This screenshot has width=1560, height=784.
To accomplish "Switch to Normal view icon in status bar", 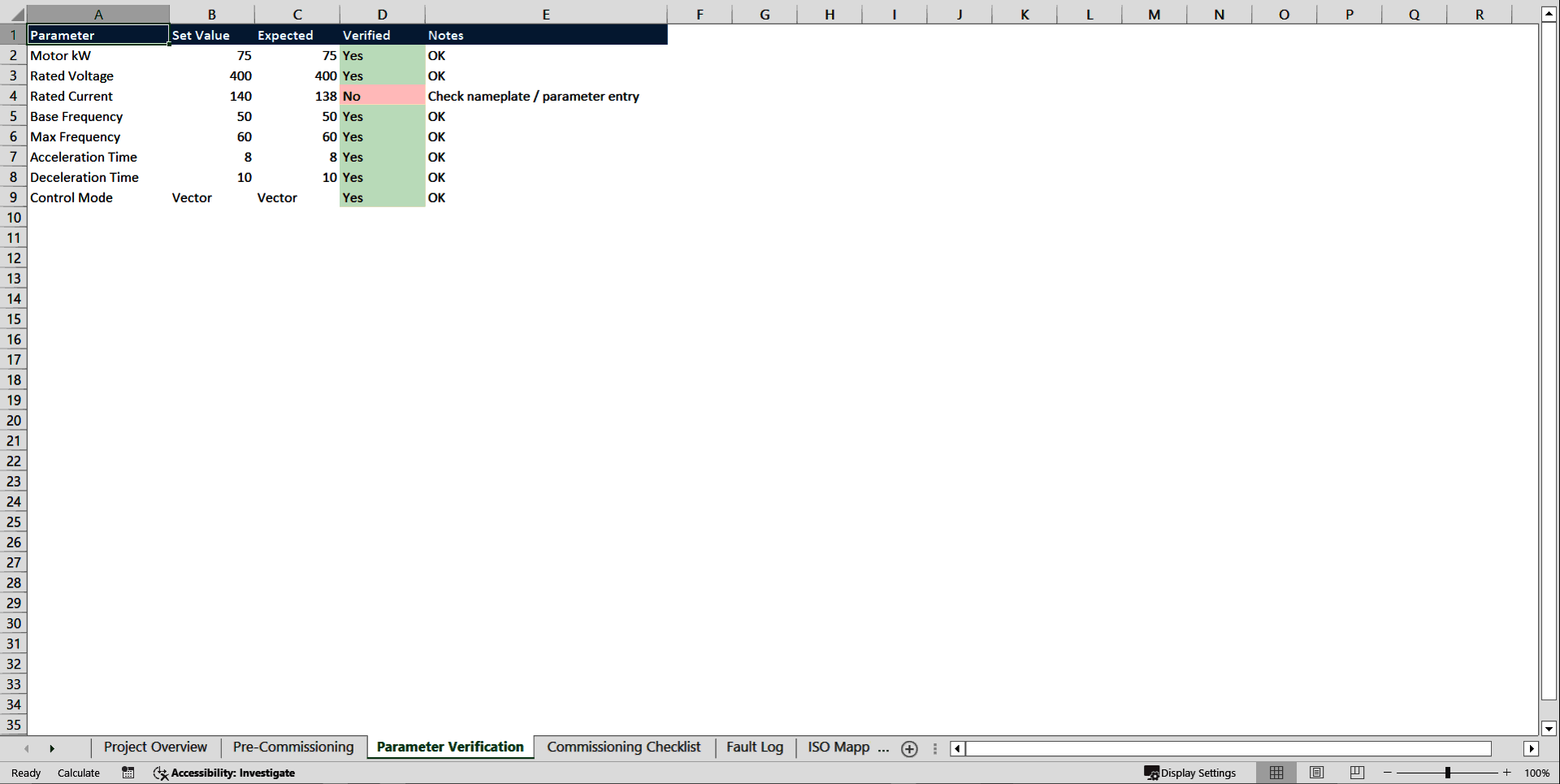I will [x=1275, y=773].
